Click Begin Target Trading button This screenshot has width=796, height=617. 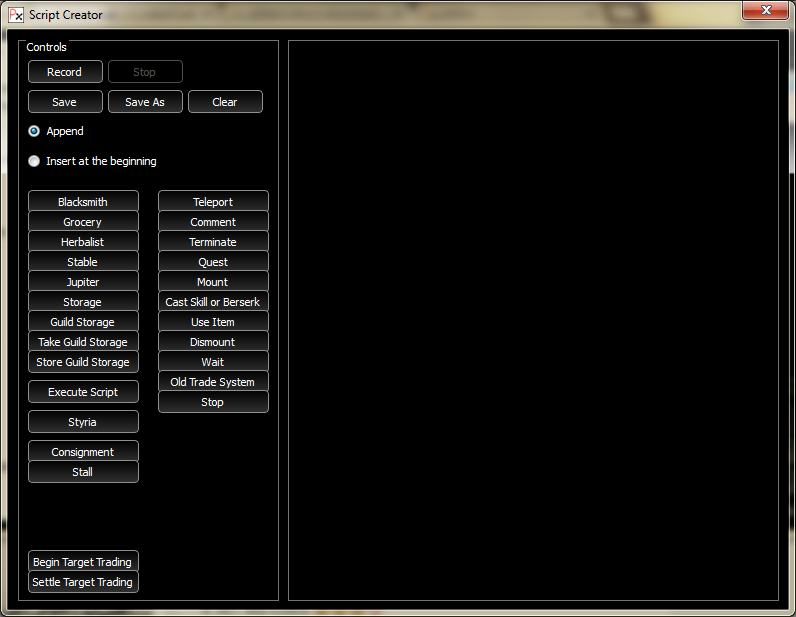point(83,562)
